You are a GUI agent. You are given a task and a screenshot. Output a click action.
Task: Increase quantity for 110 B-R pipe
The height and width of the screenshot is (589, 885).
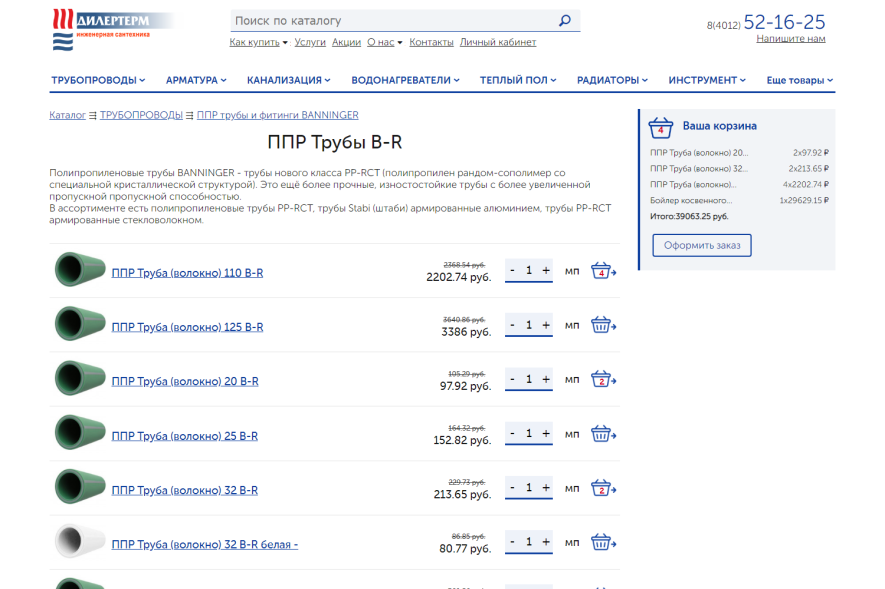(546, 270)
